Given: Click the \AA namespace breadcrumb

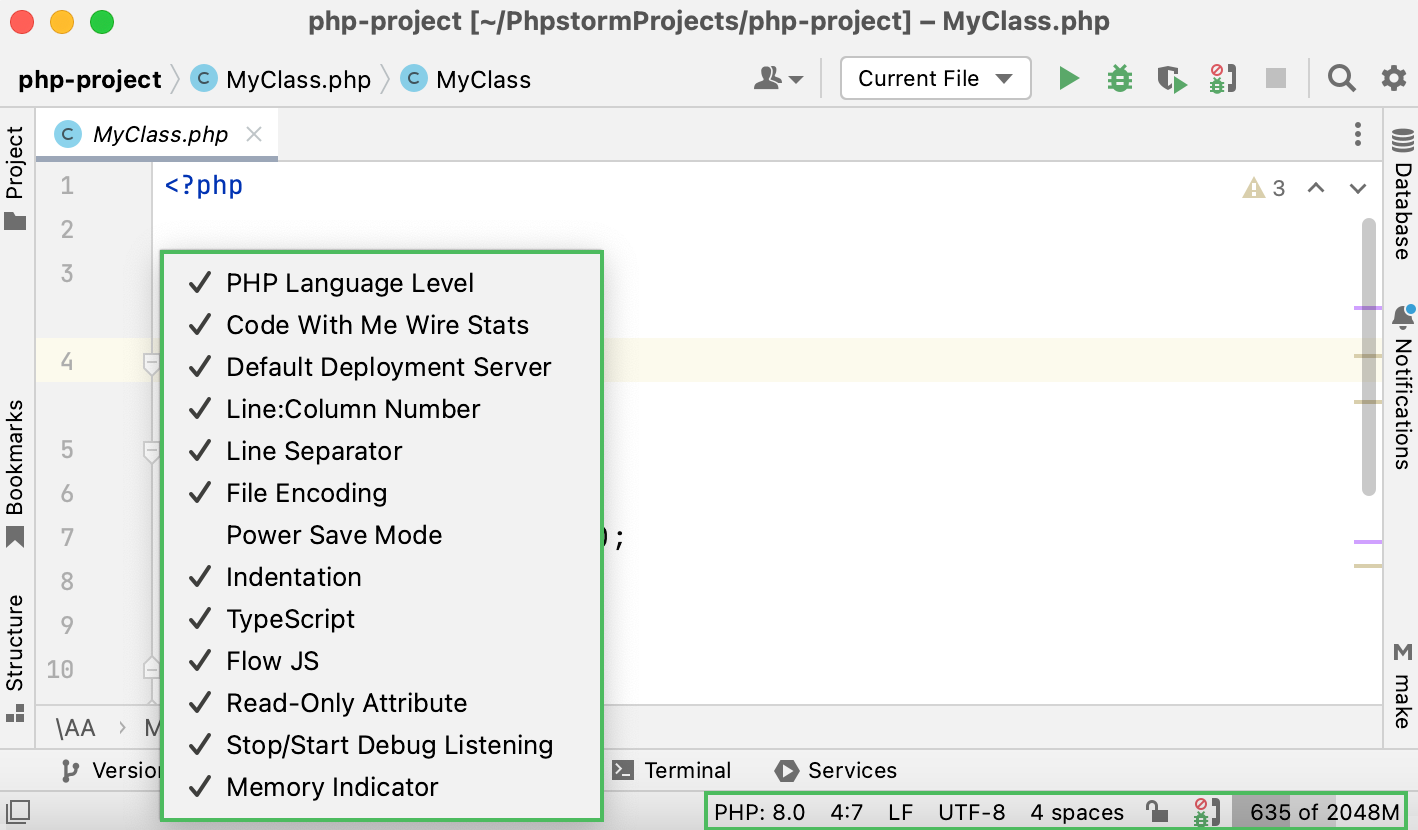Looking at the screenshot, I should [76, 727].
